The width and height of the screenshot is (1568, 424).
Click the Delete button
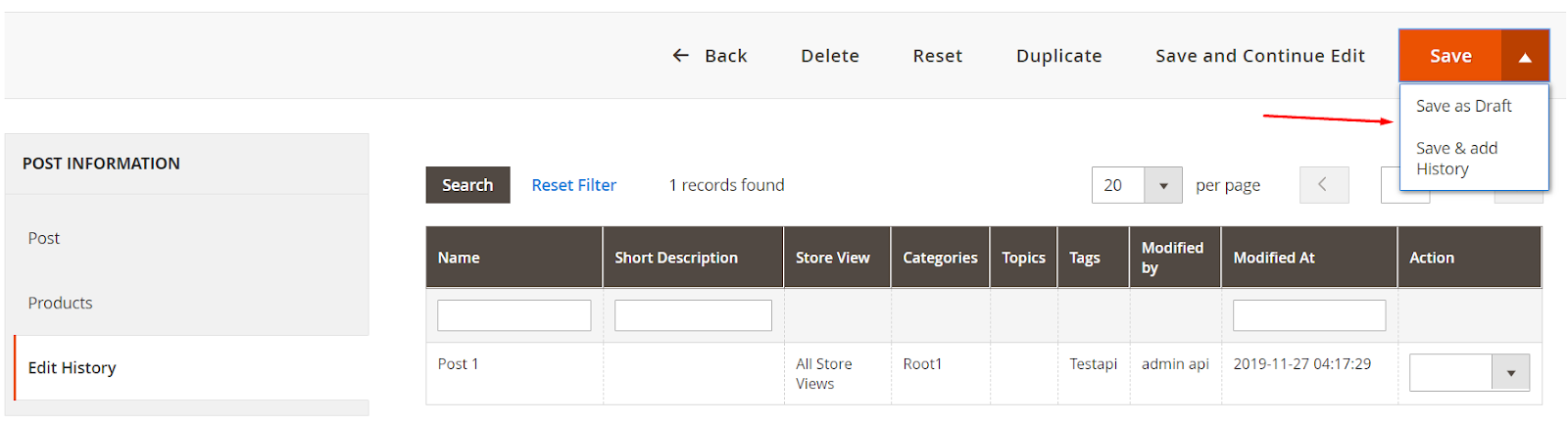pos(829,56)
